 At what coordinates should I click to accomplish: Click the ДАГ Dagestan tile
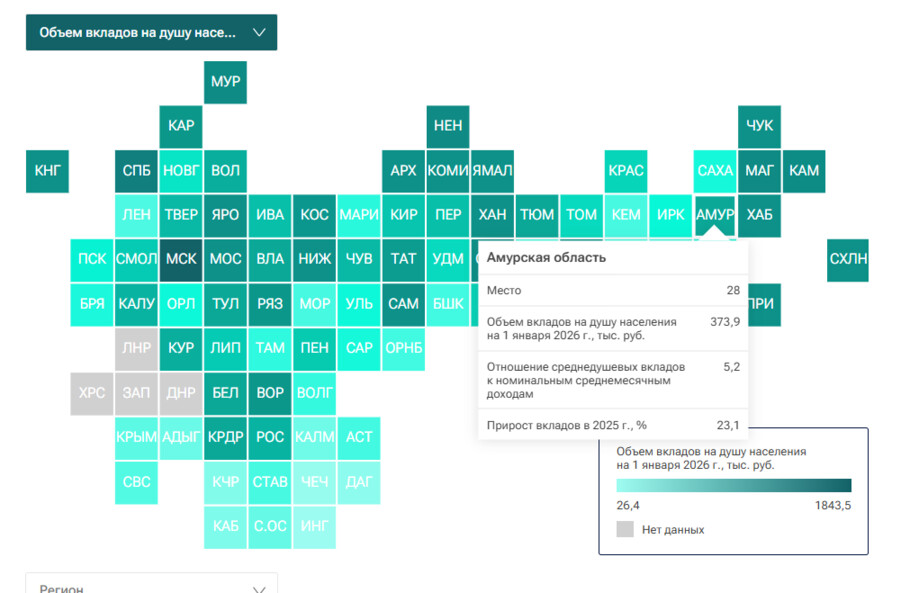(359, 482)
